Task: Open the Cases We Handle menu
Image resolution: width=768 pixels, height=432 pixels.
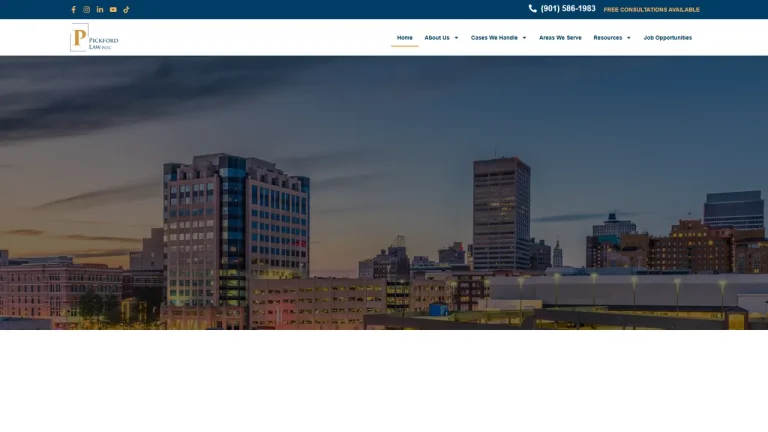Action: point(494,38)
